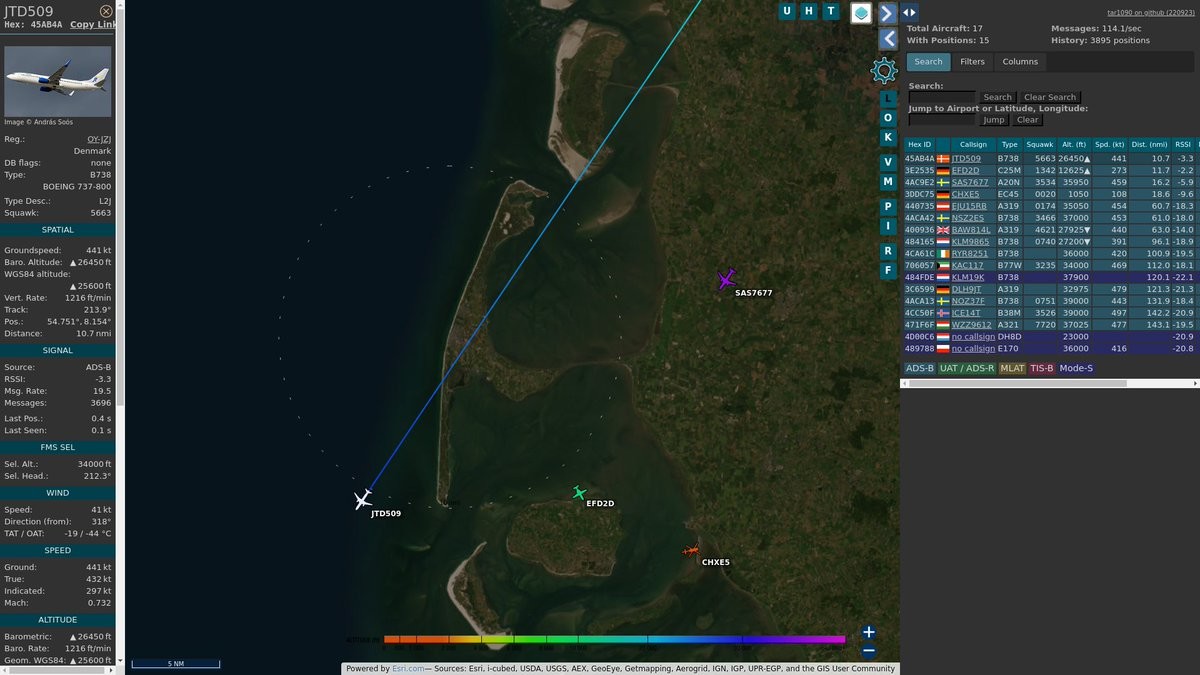The width and height of the screenshot is (1200, 675).
Task: Toggle the L labels button
Action: coord(888,99)
